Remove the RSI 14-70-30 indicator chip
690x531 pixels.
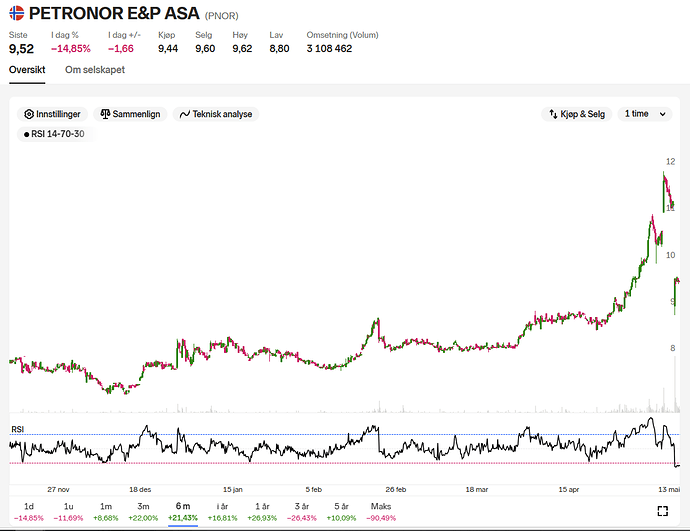(x=55, y=134)
